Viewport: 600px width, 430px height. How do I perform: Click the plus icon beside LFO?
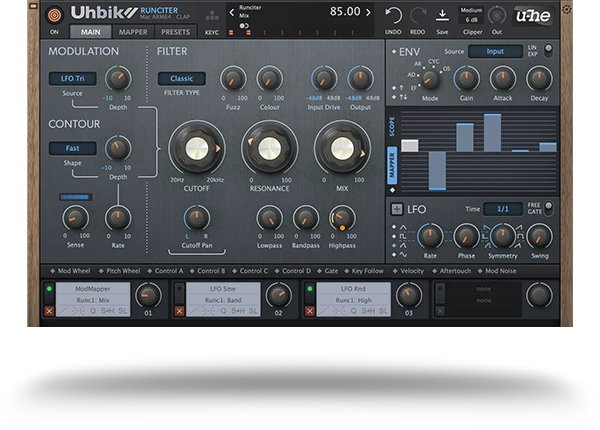point(396,209)
